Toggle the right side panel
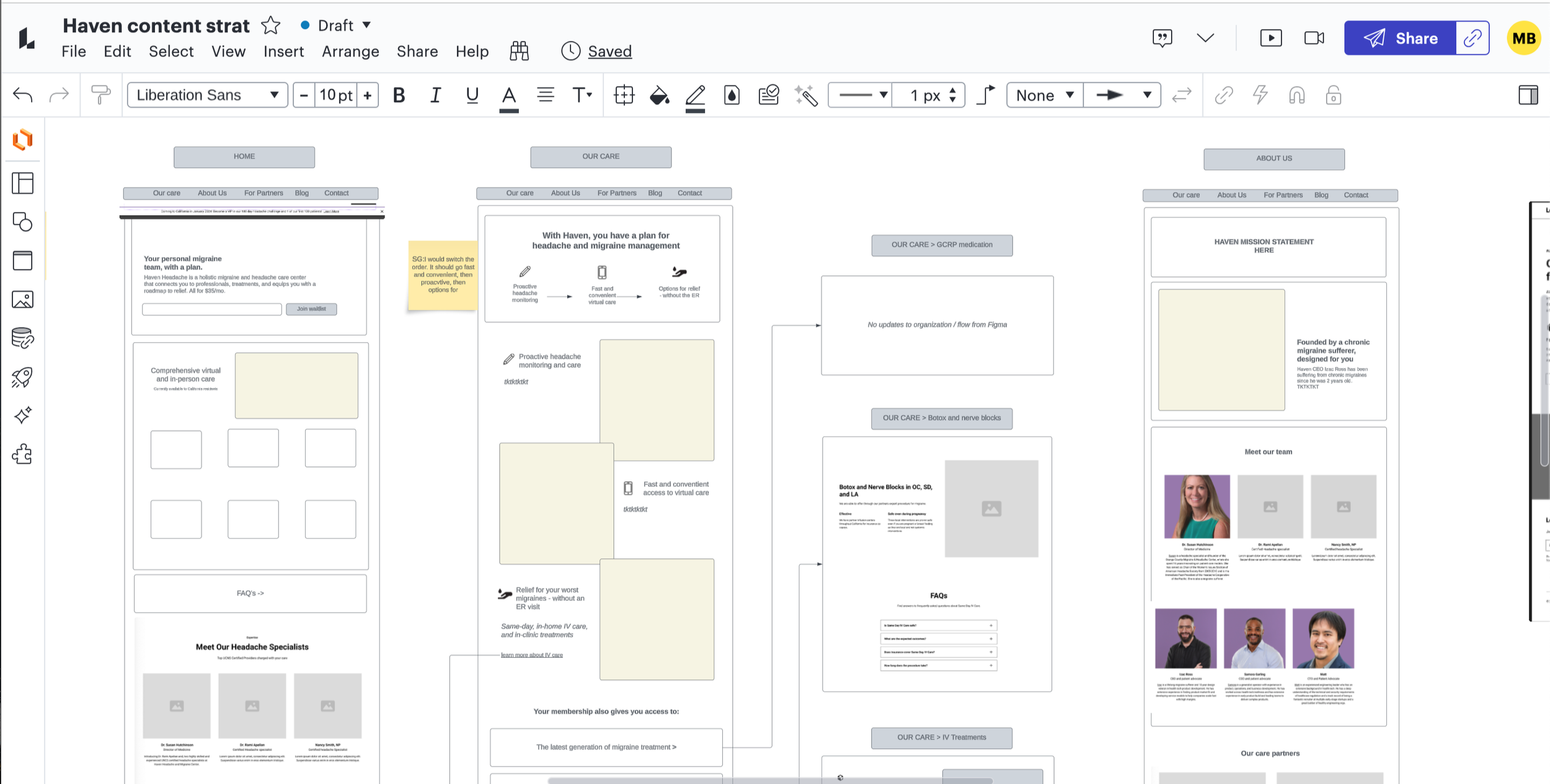This screenshot has height=784, width=1550. coord(1528,95)
